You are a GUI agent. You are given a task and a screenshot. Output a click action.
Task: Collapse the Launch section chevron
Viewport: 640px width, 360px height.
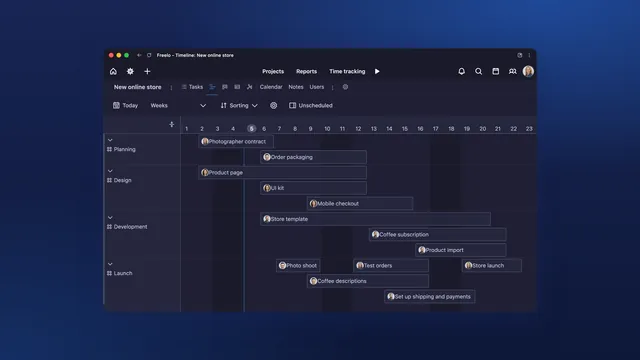(x=110, y=264)
